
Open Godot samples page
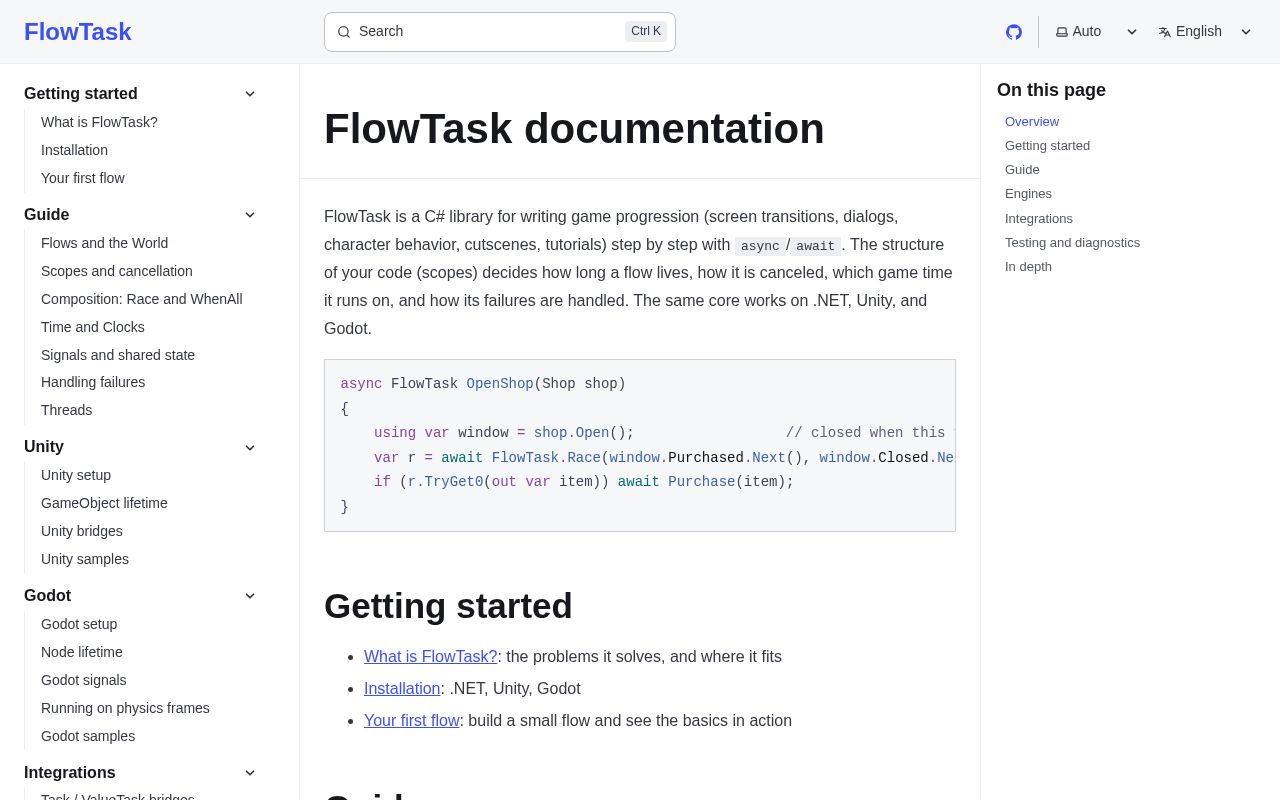pyautogui.click(x=88, y=736)
